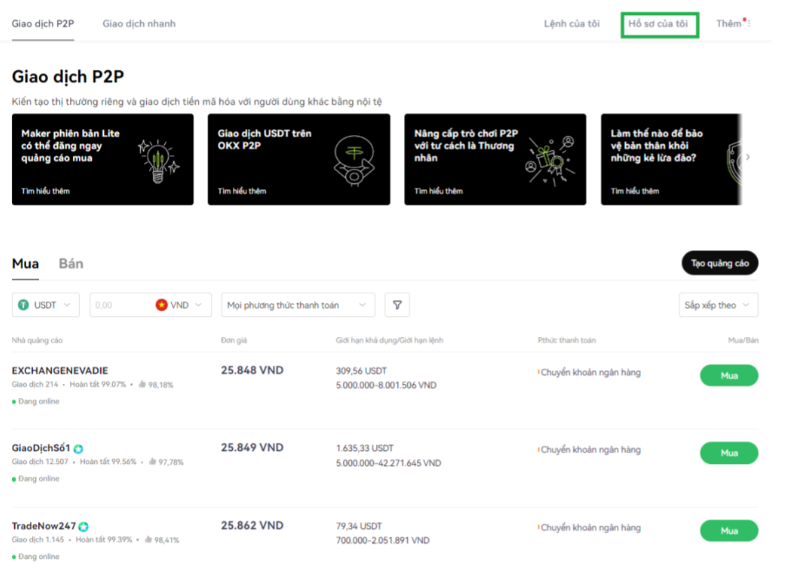Click the Tạo quảng cáo button
793x578 pixels.
pos(719,263)
